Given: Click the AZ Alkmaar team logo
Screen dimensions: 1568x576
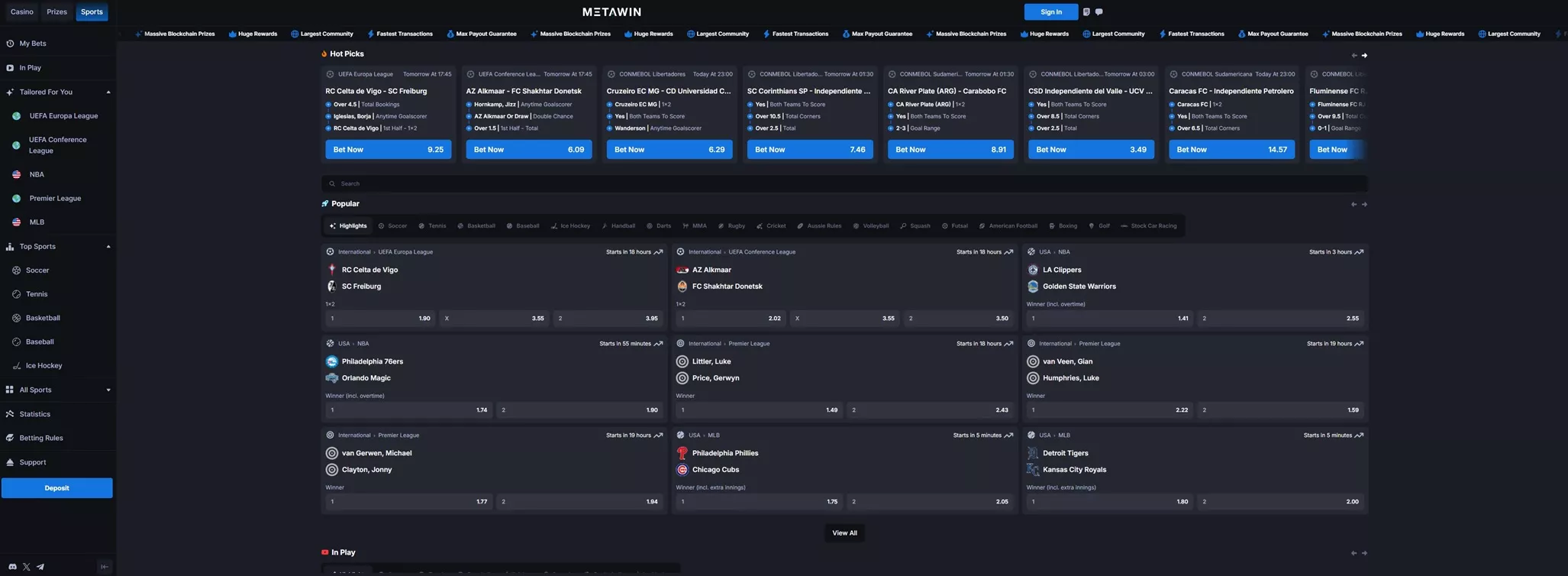Looking at the screenshot, I should 682,270.
